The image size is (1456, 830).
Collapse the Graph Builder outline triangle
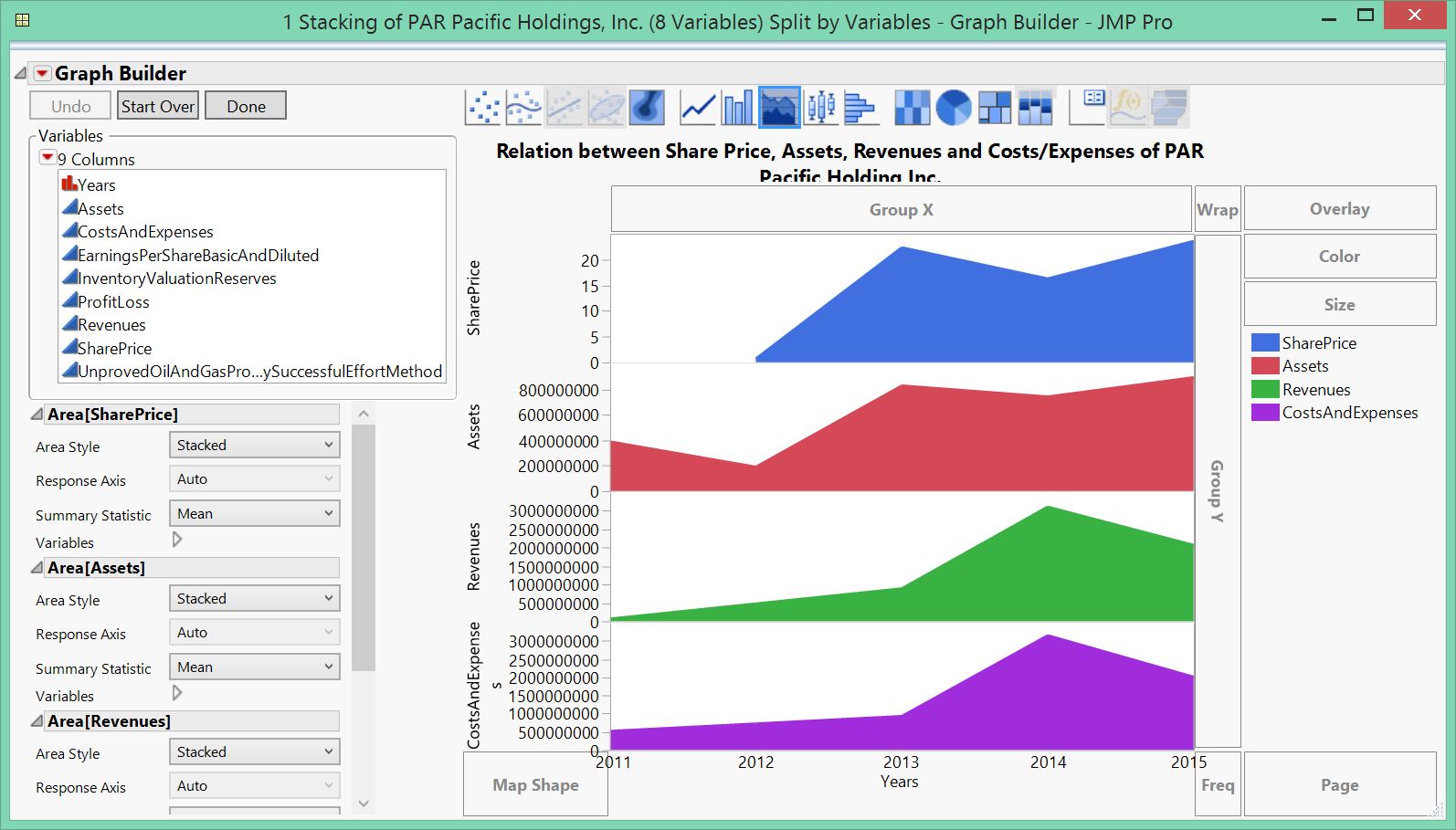coord(21,73)
